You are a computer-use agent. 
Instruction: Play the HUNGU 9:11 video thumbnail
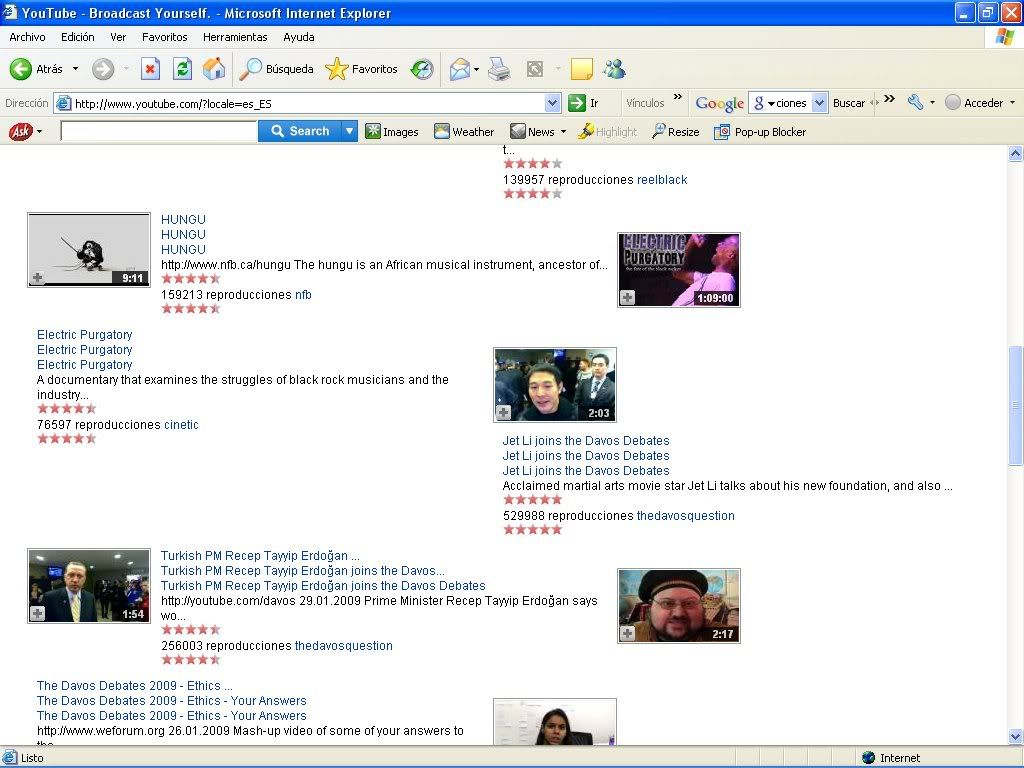point(89,249)
